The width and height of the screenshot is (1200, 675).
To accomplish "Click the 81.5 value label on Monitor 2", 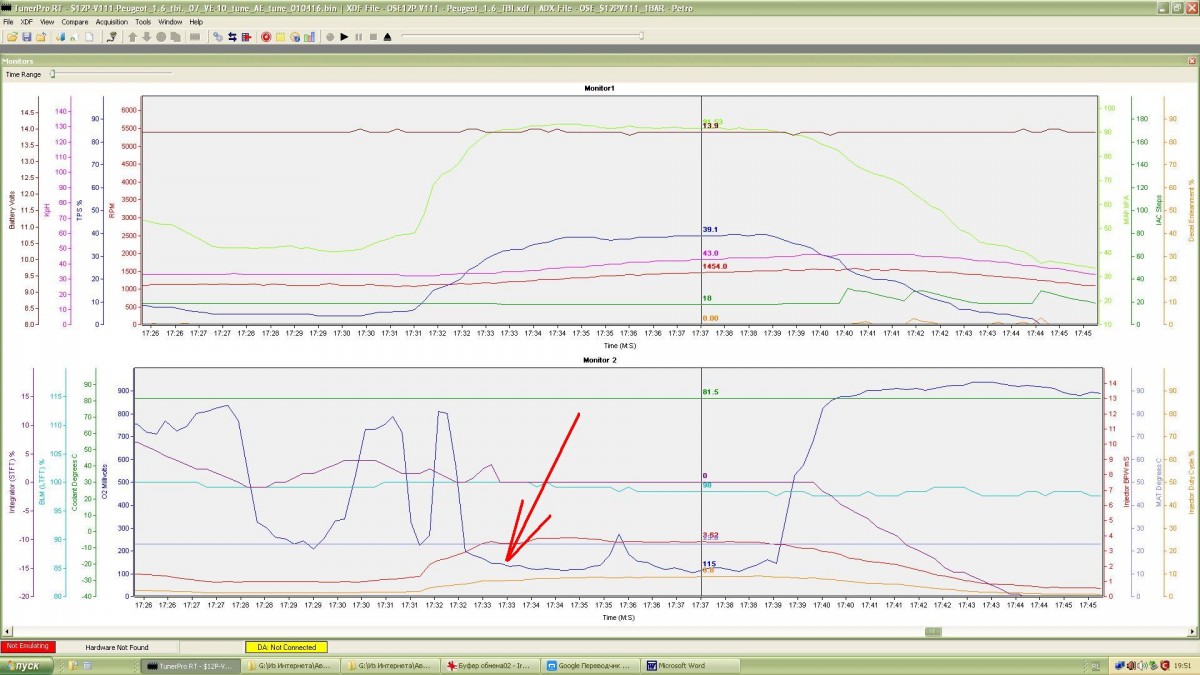I will tap(711, 392).
